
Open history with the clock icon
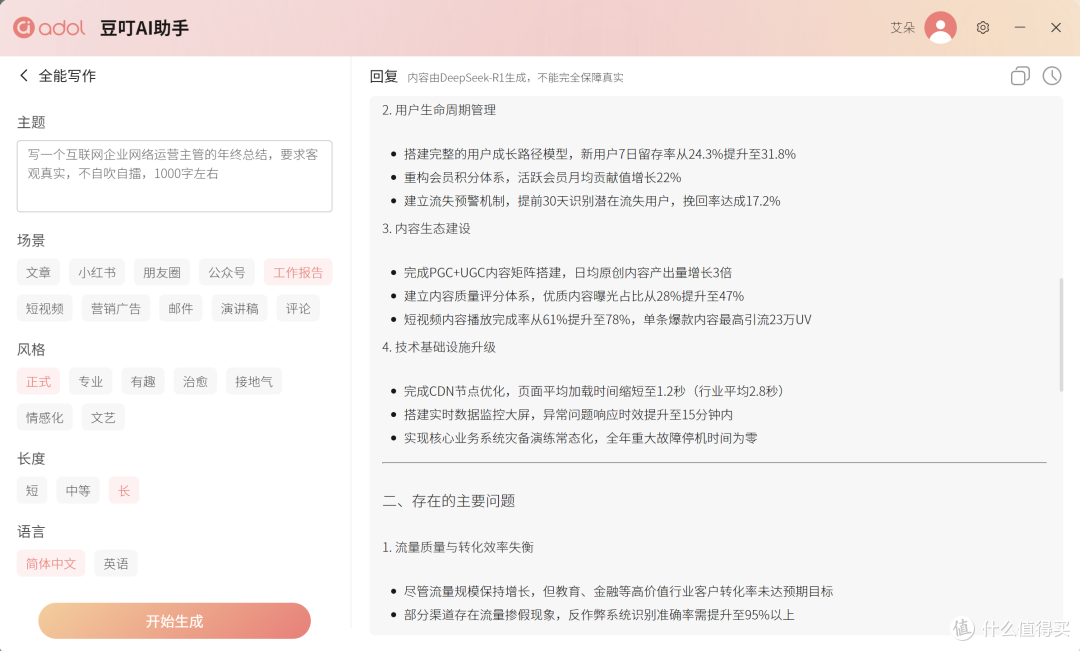click(x=1052, y=76)
